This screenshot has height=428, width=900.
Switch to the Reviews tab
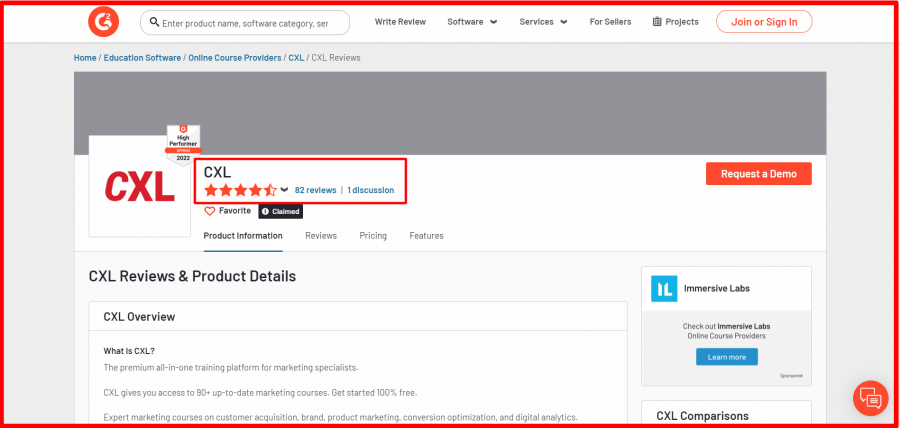tap(321, 236)
